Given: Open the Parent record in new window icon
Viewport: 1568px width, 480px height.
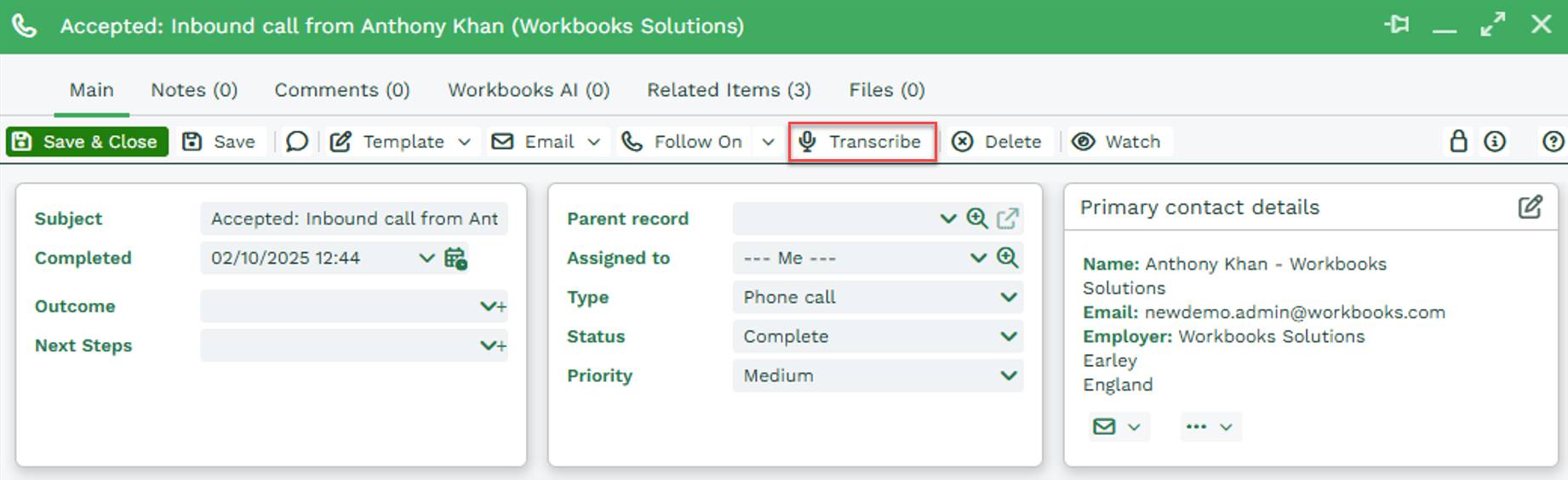Looking at the screenshot, I should 1007,219.
